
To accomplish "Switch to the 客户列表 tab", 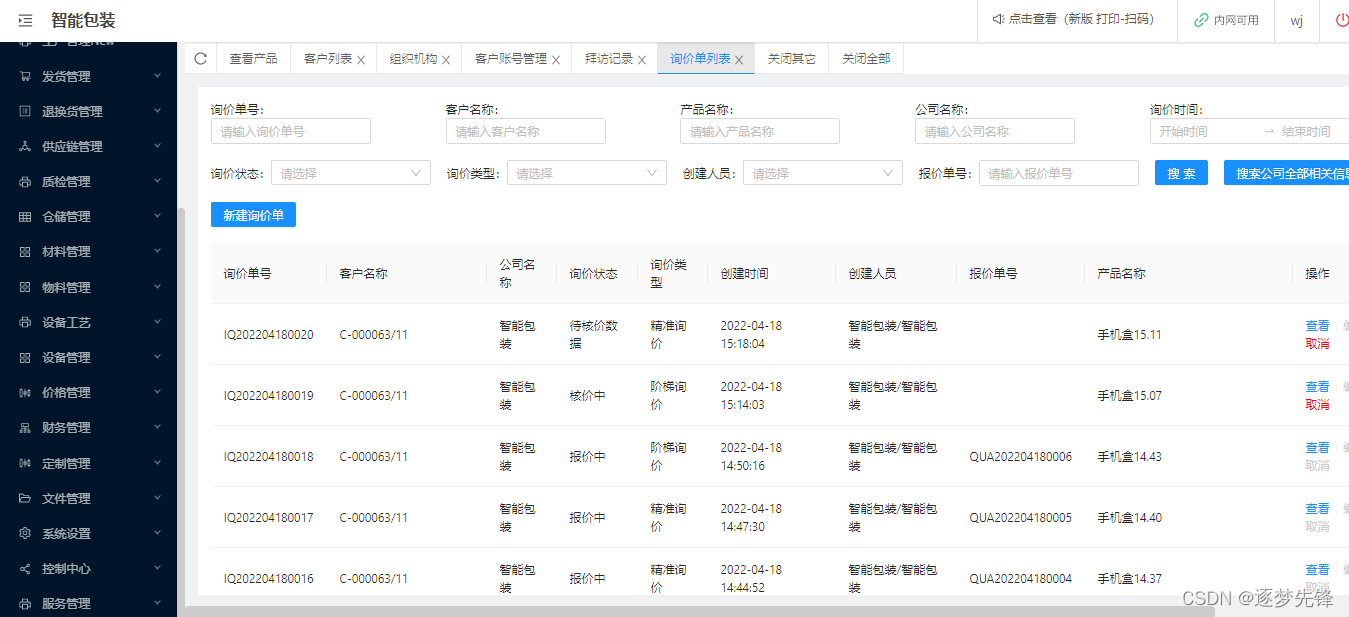I will [328, 59].
